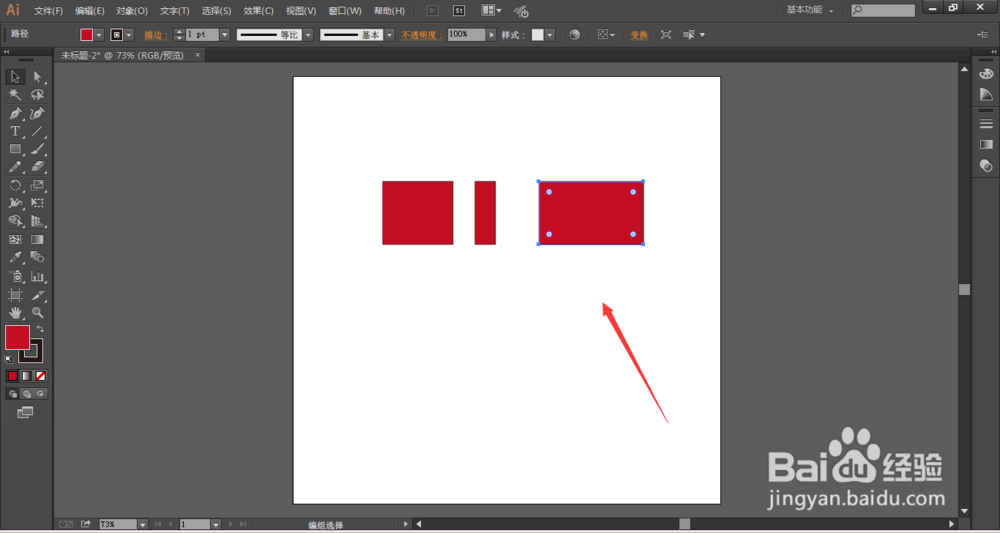Click the opacity 100% input field

pos(466,34)
